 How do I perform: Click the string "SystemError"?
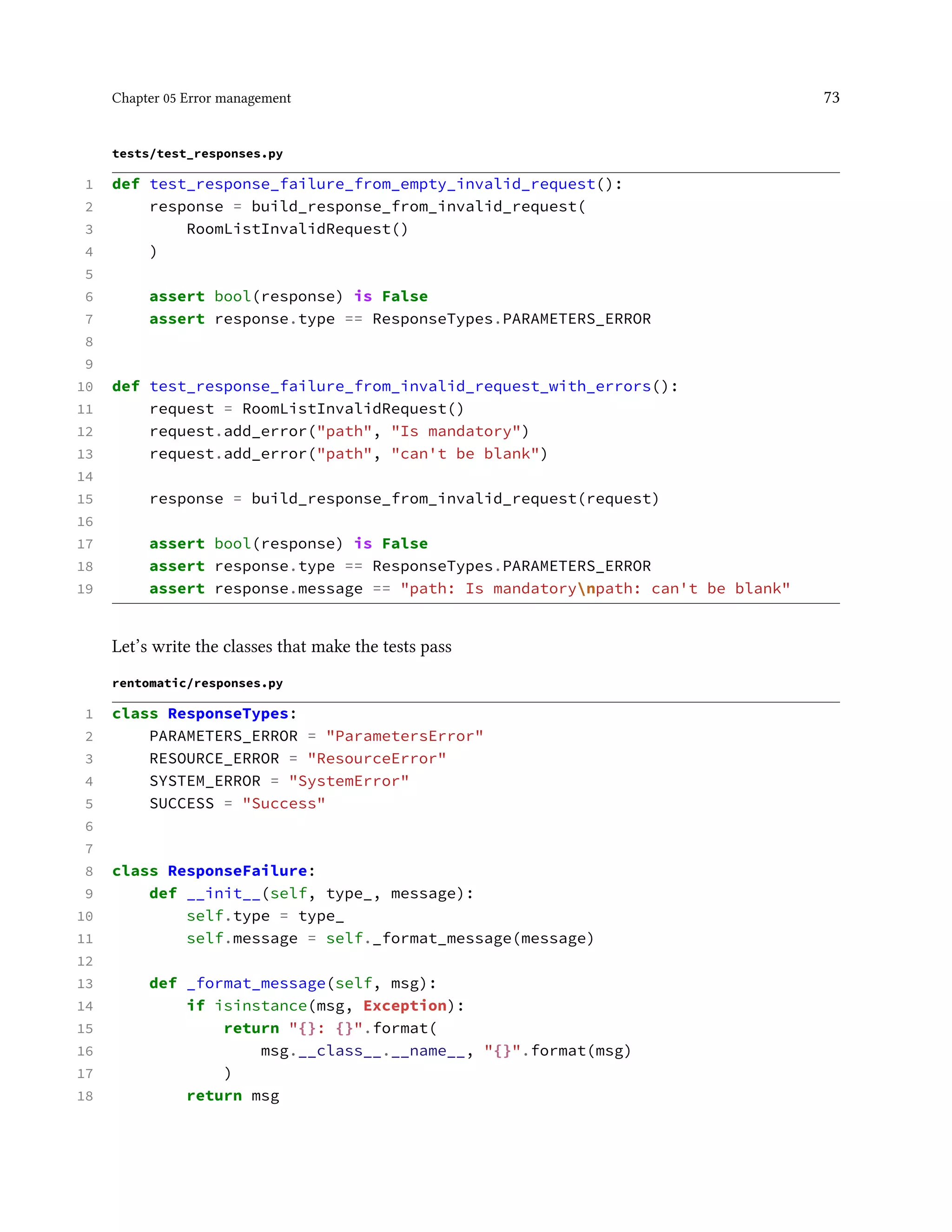(349, 782)
